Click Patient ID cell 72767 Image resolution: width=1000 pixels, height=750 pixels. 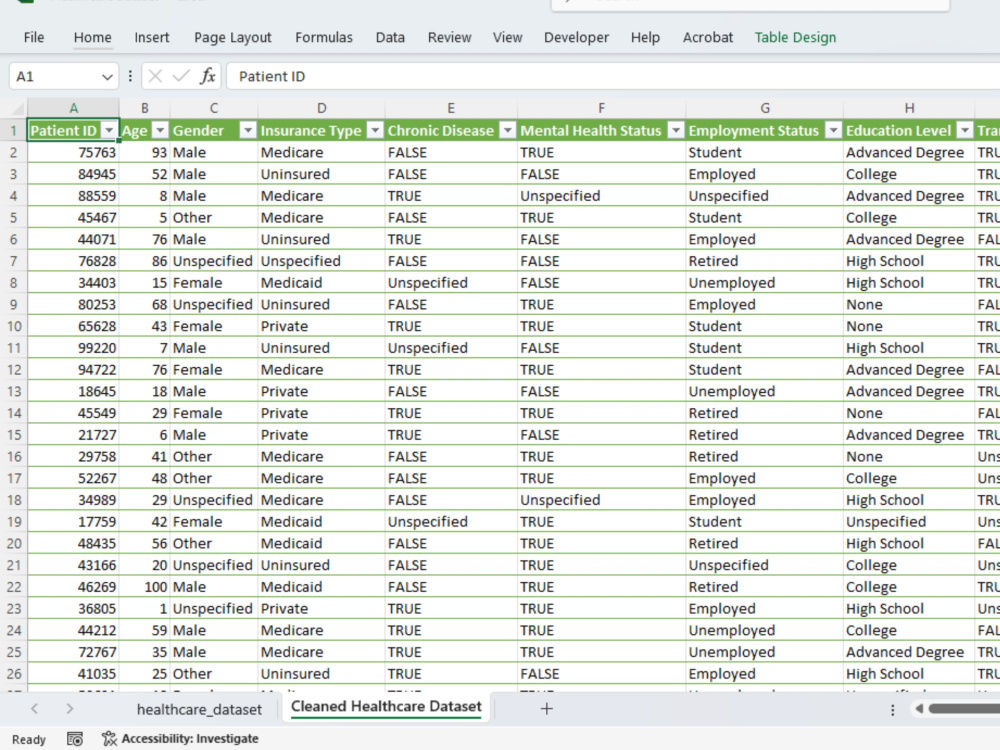[x=73, y=652]
